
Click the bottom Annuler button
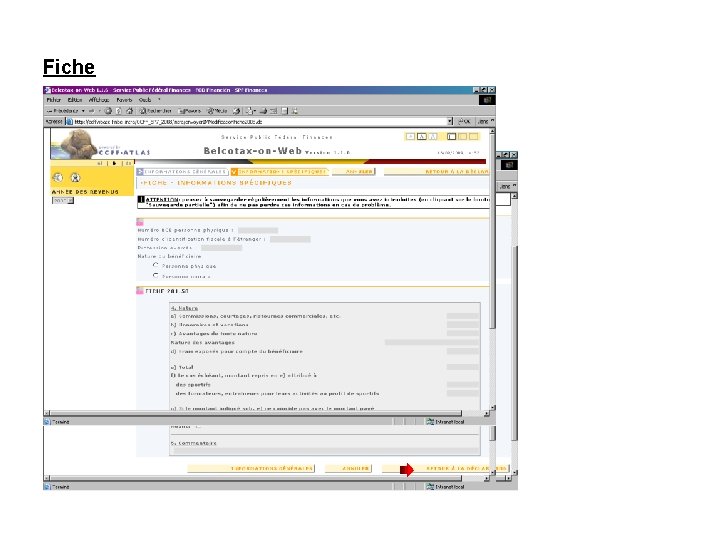click(x=349, y=468)
